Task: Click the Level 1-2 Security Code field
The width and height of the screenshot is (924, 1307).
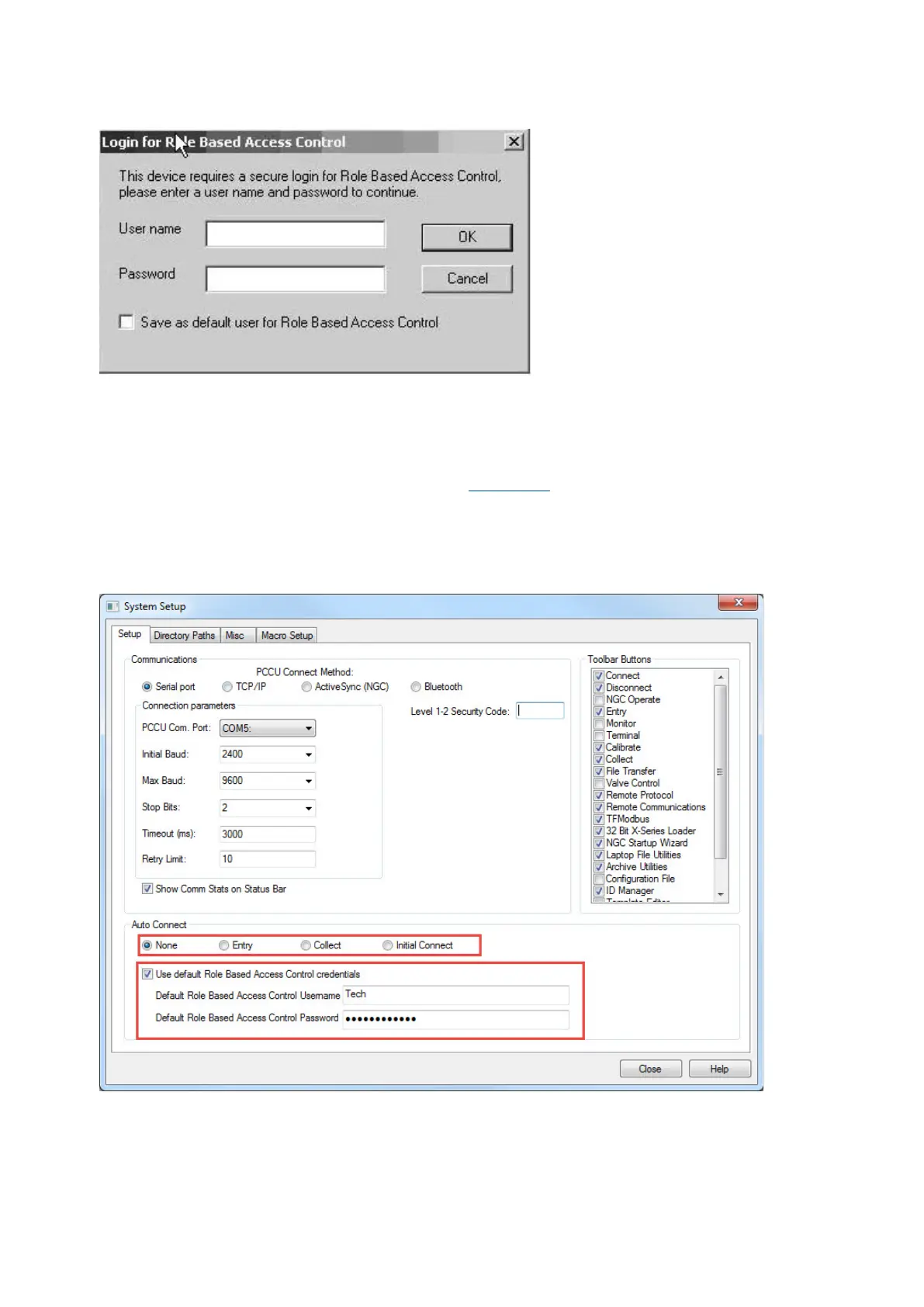Action: tap(540, 711)
